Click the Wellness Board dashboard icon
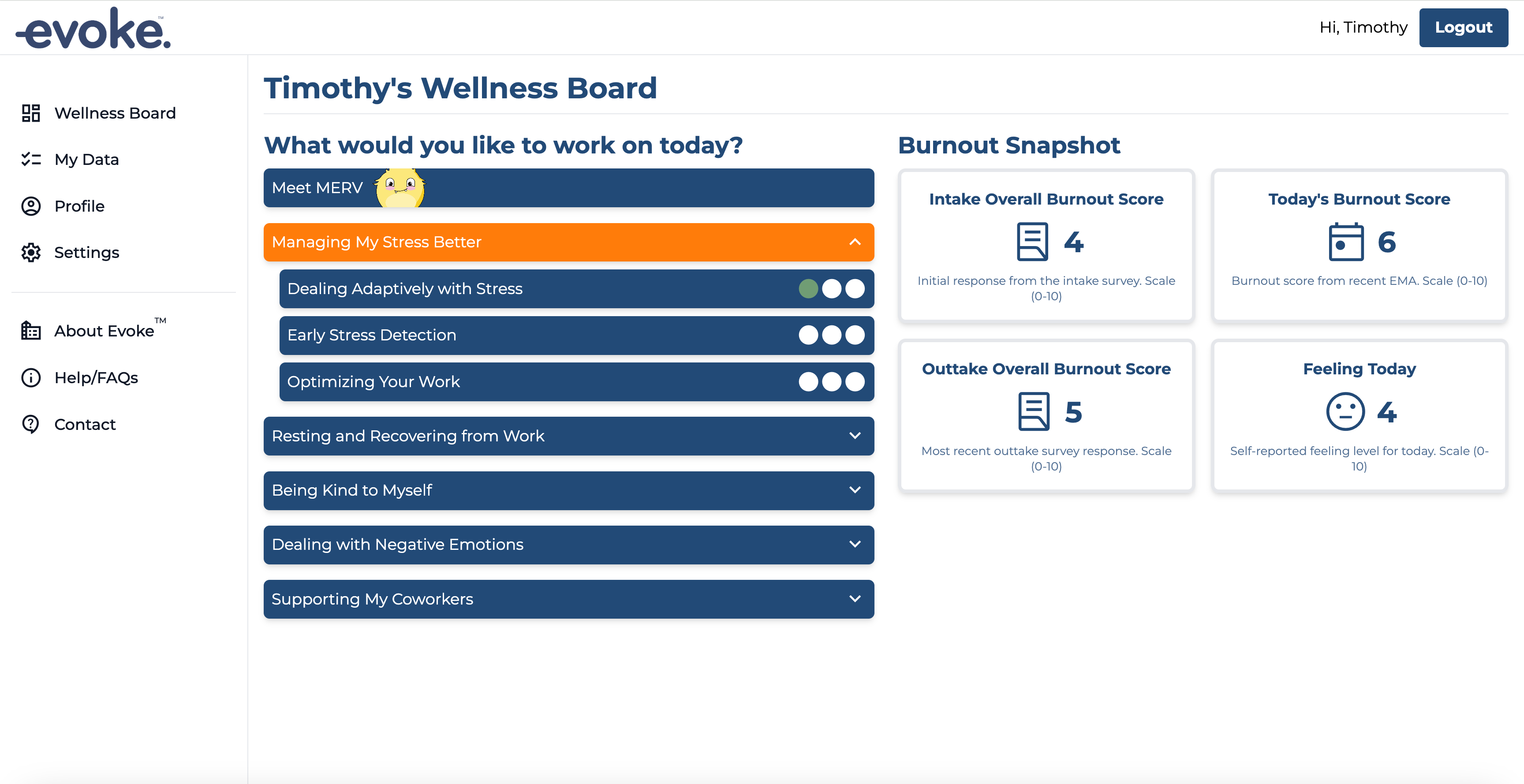Viewport: 1524px width, 784px height. (31, 113)
